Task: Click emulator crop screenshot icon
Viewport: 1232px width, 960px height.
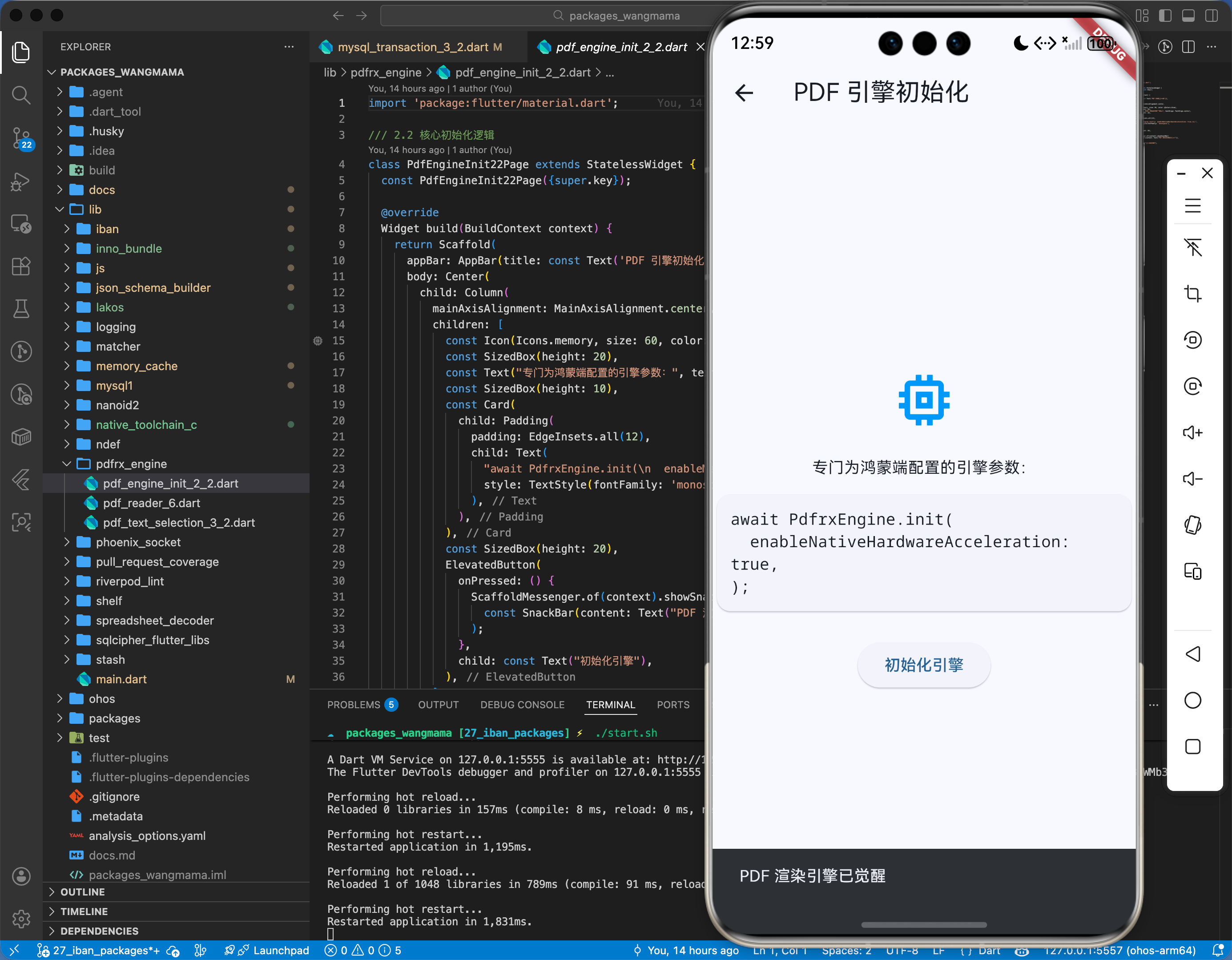Action: coord(1192,294)
